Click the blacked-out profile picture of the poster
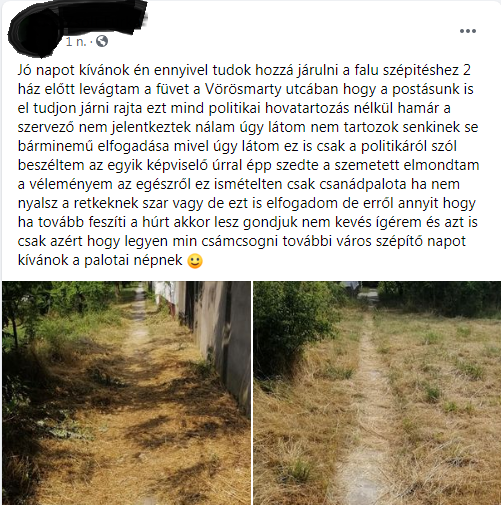 pyautogui.click(x=33, y=32)
